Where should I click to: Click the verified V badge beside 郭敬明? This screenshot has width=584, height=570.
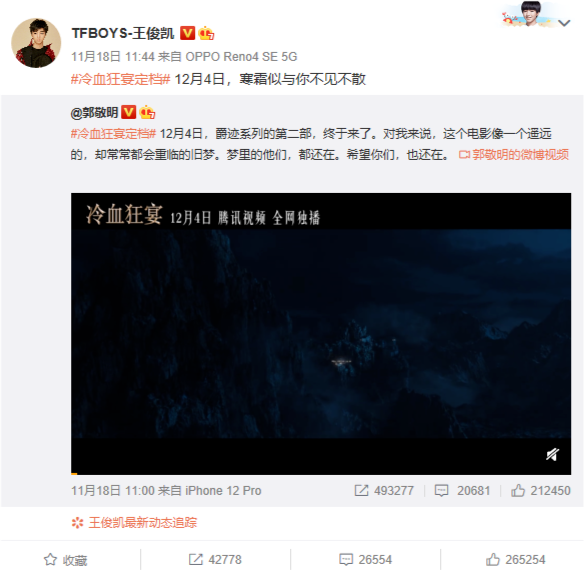click(x=128, y=112)
